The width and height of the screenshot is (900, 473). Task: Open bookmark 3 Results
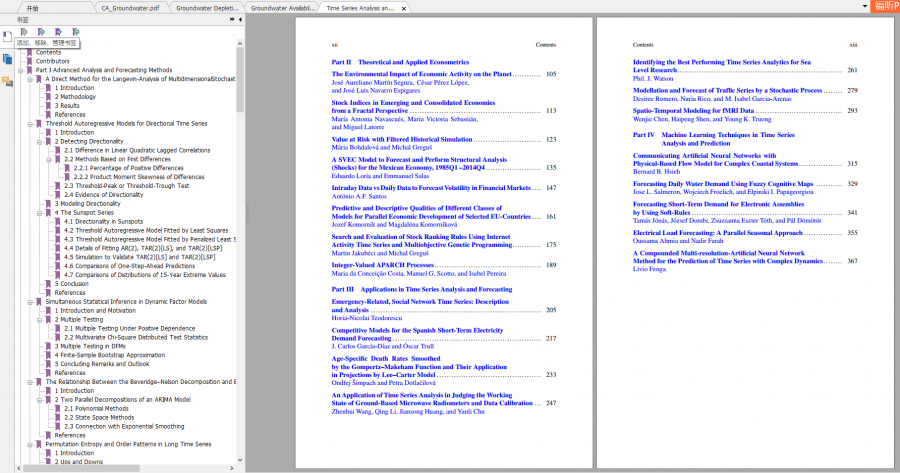[67, 106]
